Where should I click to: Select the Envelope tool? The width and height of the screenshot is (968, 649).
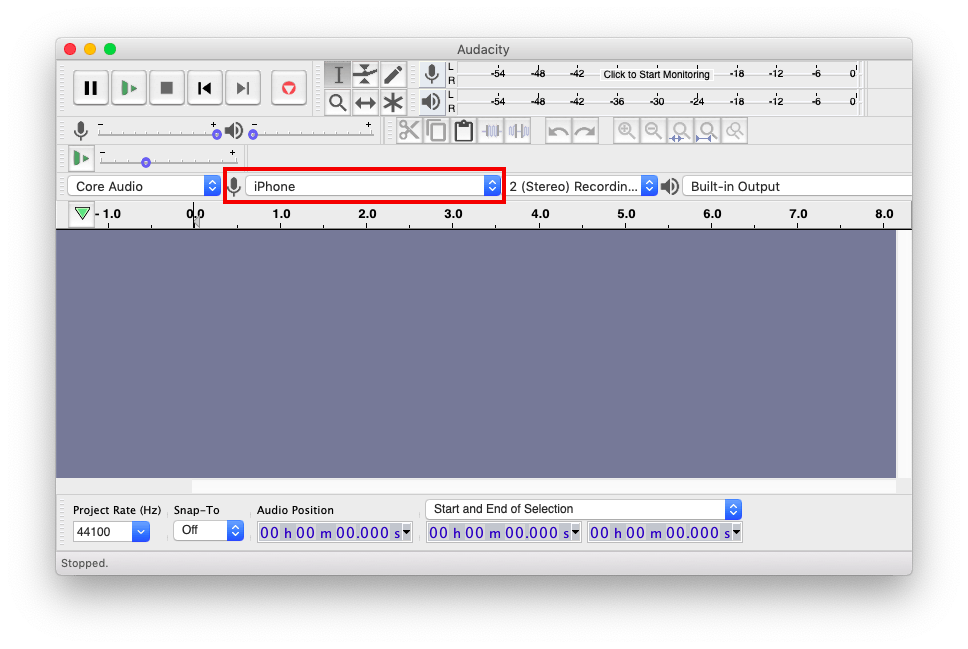pyautogui.click(x=365, y=75)
